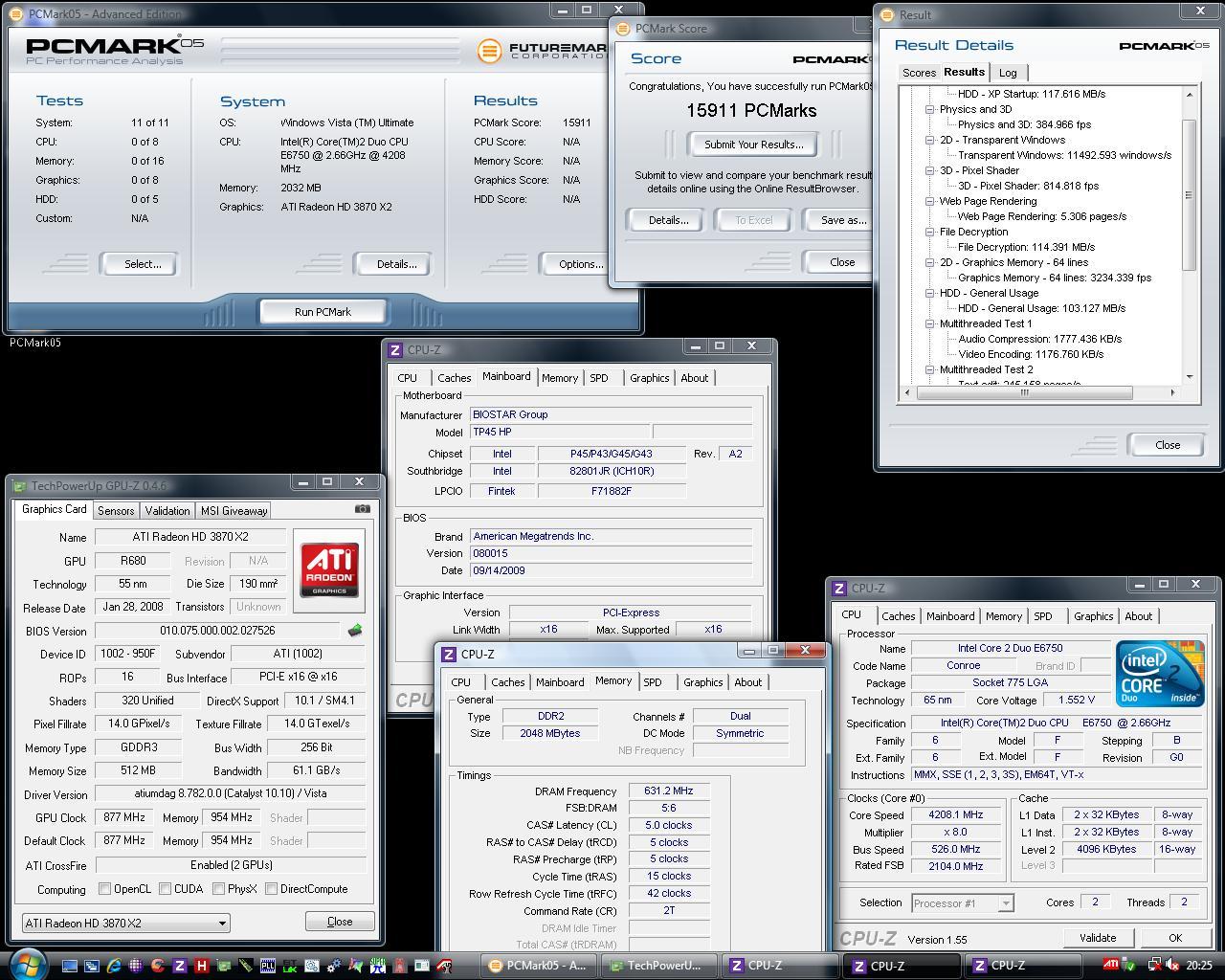Viewport: 1225px width, 980px height.
Task: Click the double gears quick launch icon
Action: (334, 966)
